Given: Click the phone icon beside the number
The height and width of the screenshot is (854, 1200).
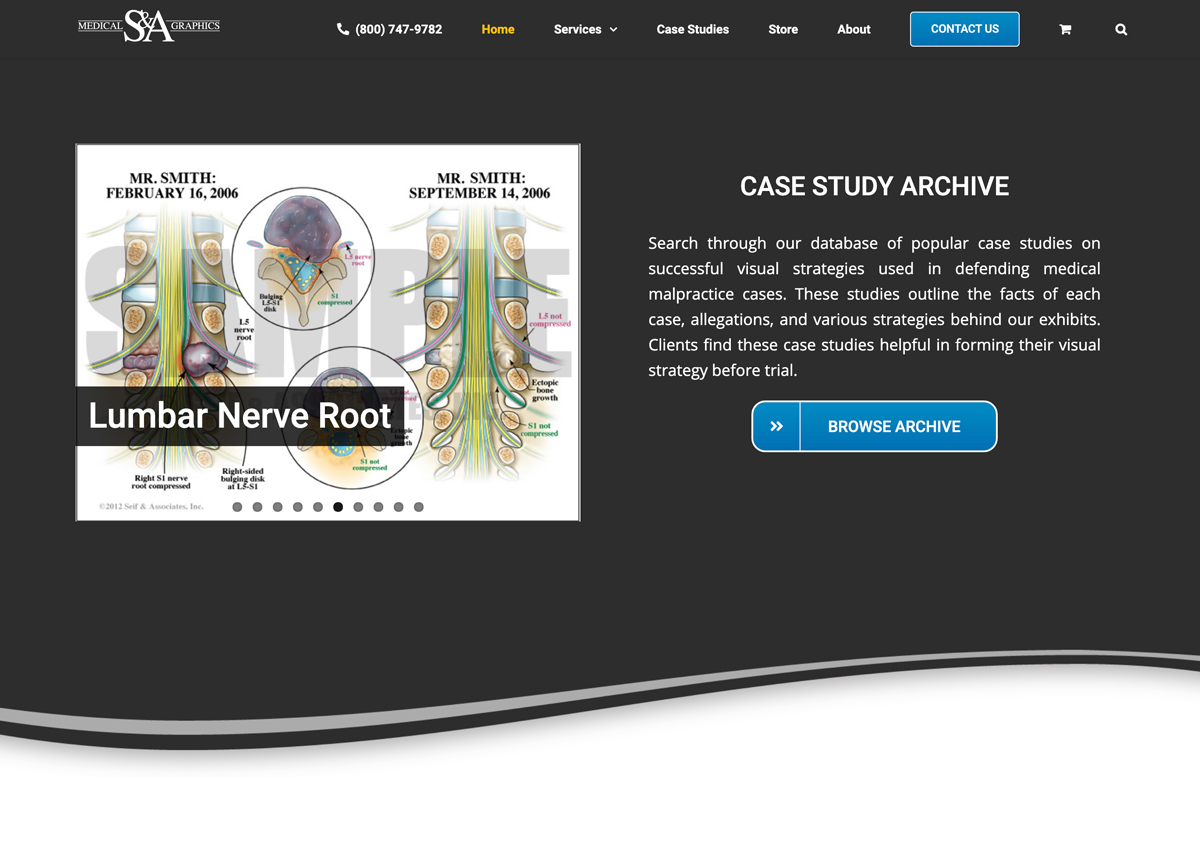Looking at the screenshot, I should pyautogui.click(x=343, y=29).
